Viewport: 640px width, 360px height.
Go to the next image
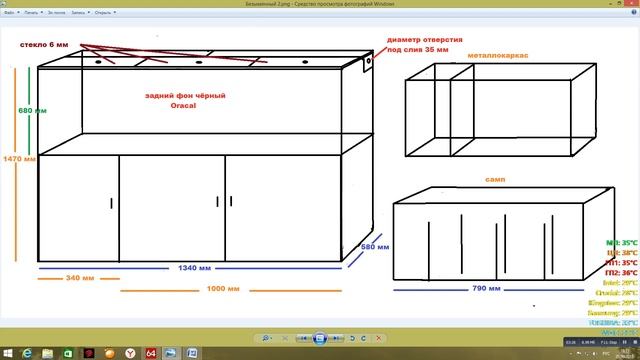click(336, 338)
